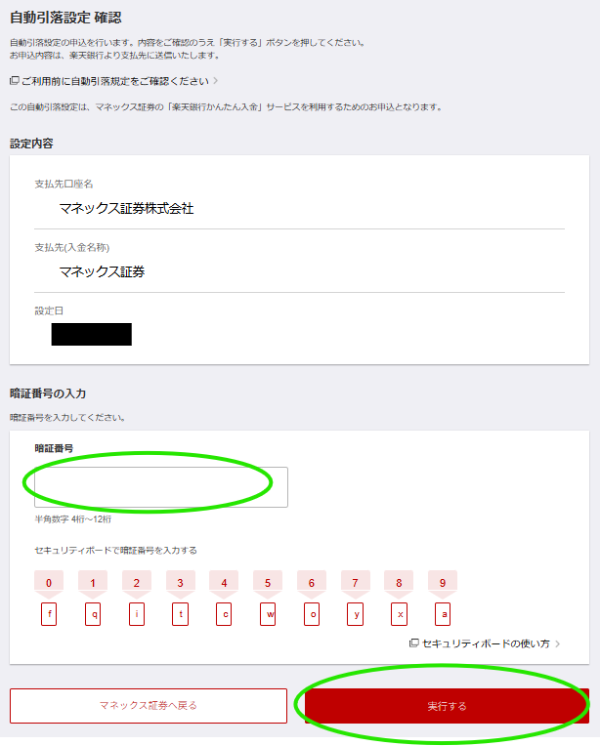Click the document icon before ご利用前に link

click(14, 80)
